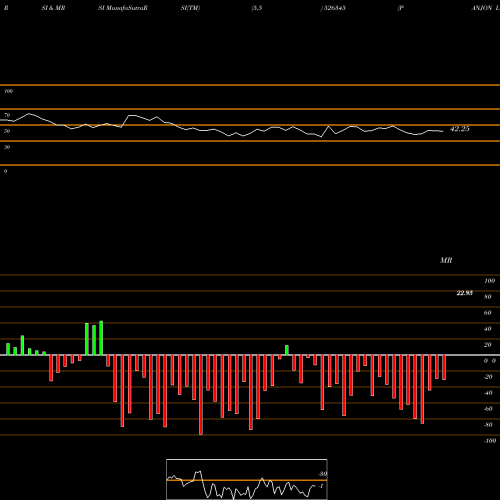Click the SI(TM) header label

pos(190,8)
